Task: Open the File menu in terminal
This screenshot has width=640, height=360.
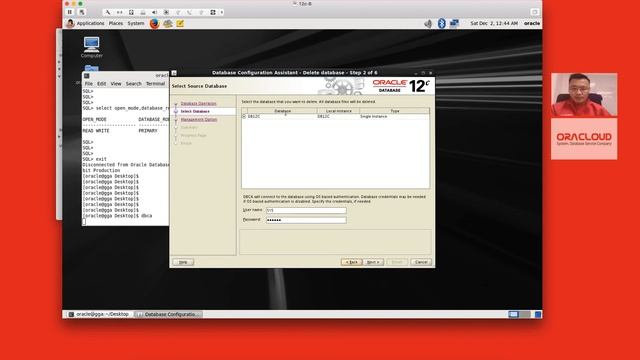Action: [89, 84]
